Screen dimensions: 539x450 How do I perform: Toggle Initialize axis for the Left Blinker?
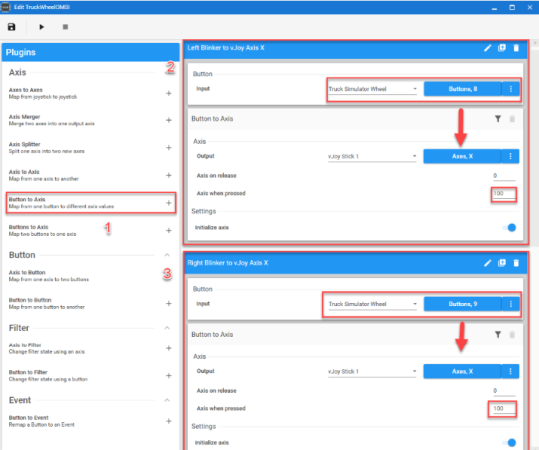[x=509, y=228]
